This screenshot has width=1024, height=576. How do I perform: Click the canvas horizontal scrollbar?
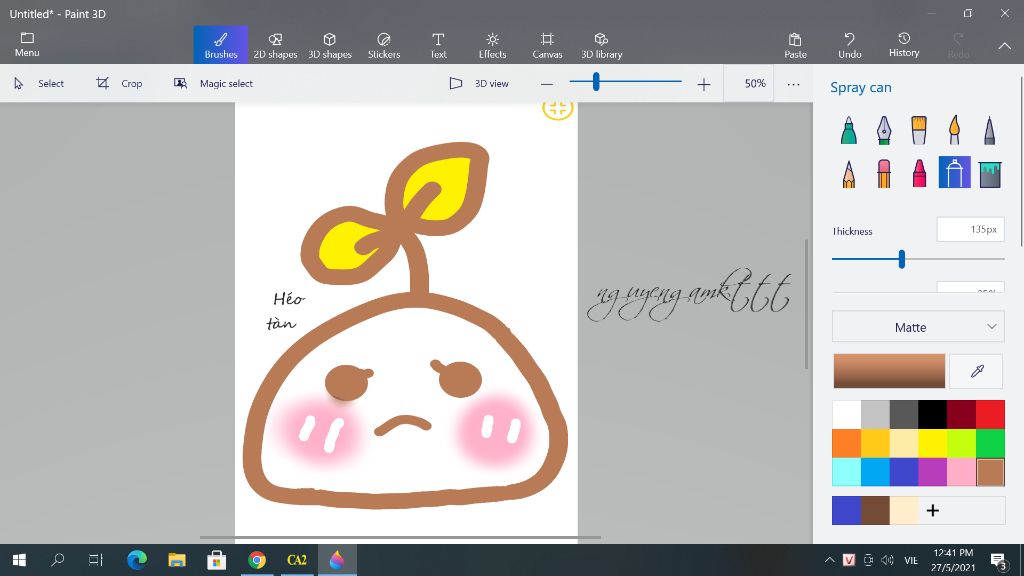tap(400, 537)
